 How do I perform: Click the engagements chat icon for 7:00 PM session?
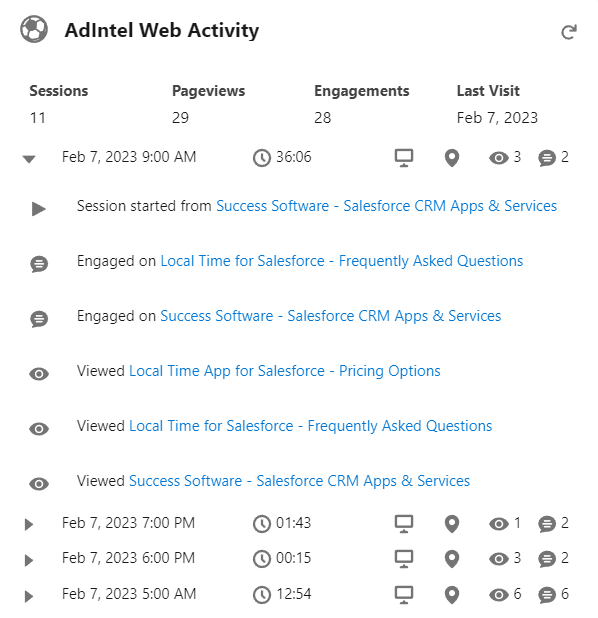tap(547, 524)
